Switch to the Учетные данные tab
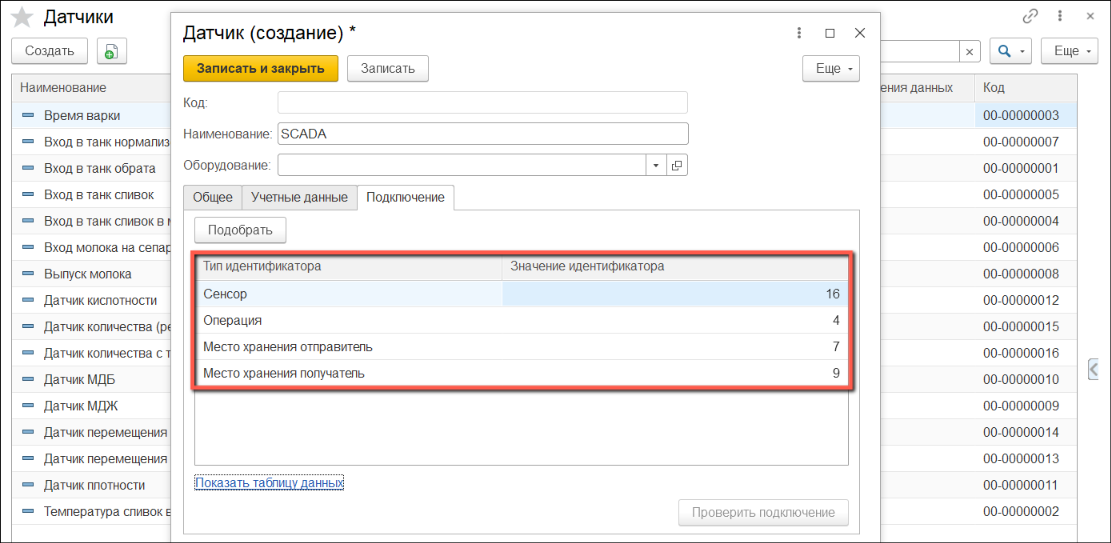Screen dimensions: 1111x543 tap(299, 197)
